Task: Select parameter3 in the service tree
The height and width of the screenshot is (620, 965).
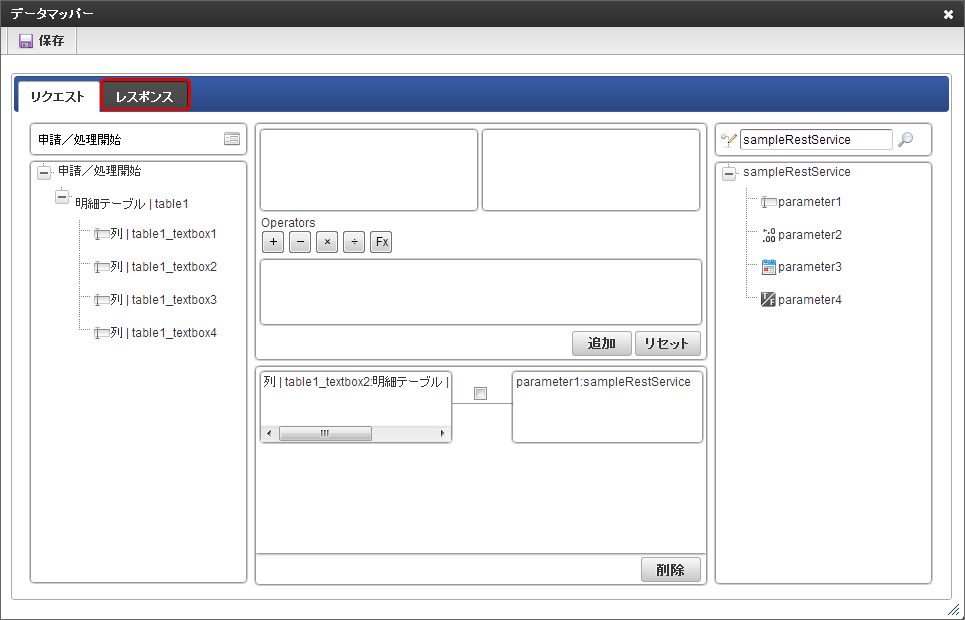Action: (801, 267)
